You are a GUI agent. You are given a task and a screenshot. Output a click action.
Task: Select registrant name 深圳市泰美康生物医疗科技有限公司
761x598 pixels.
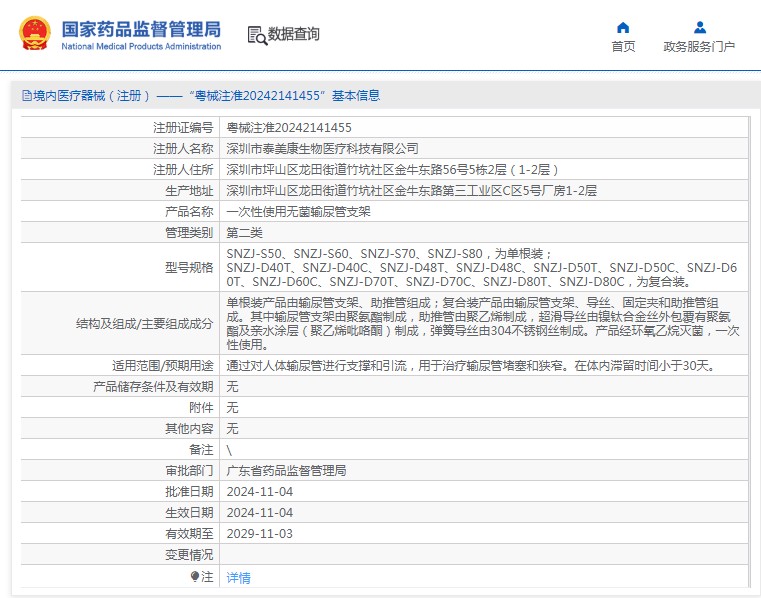click(x=322, y=149)
